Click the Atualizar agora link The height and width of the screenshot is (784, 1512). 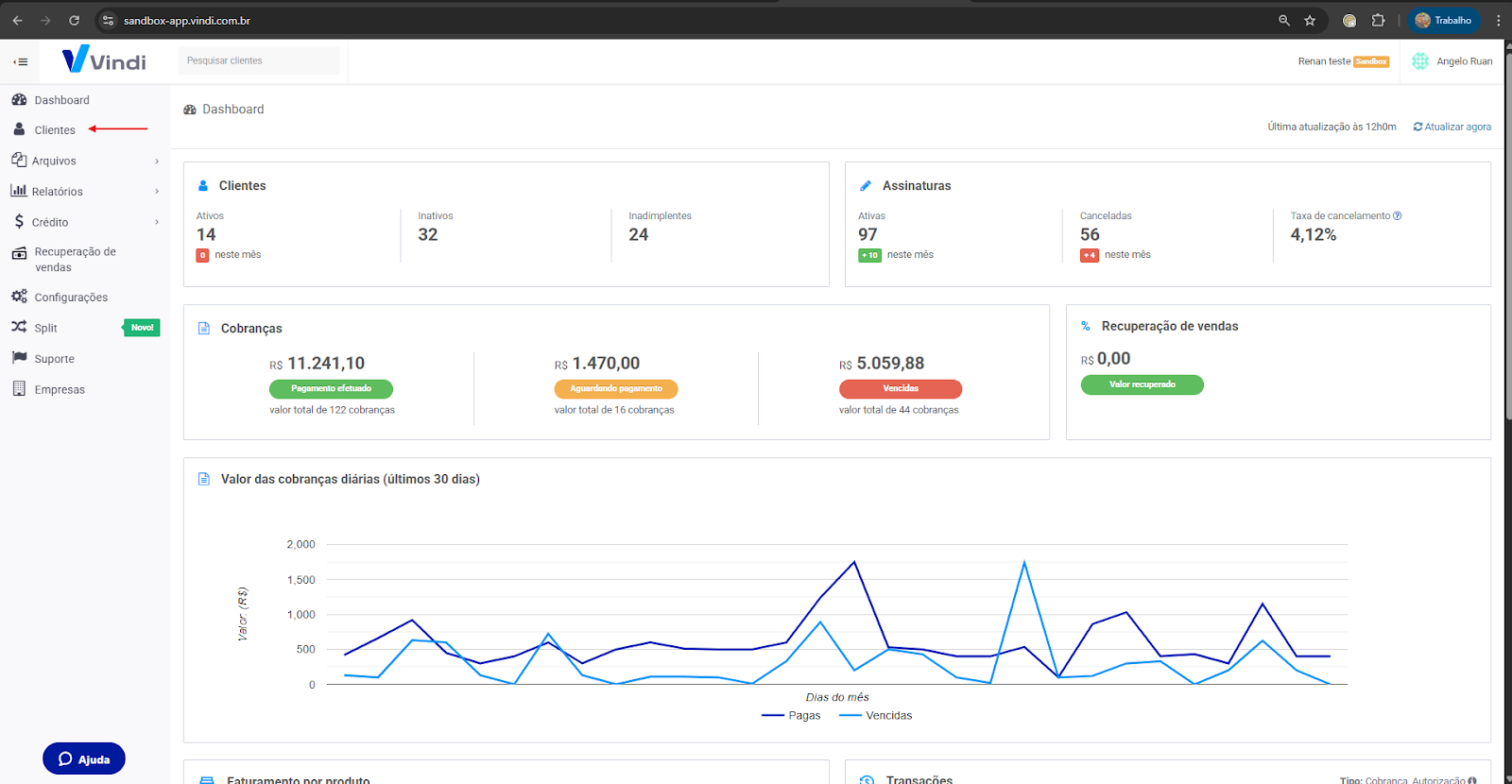(x=1452, y=127)
